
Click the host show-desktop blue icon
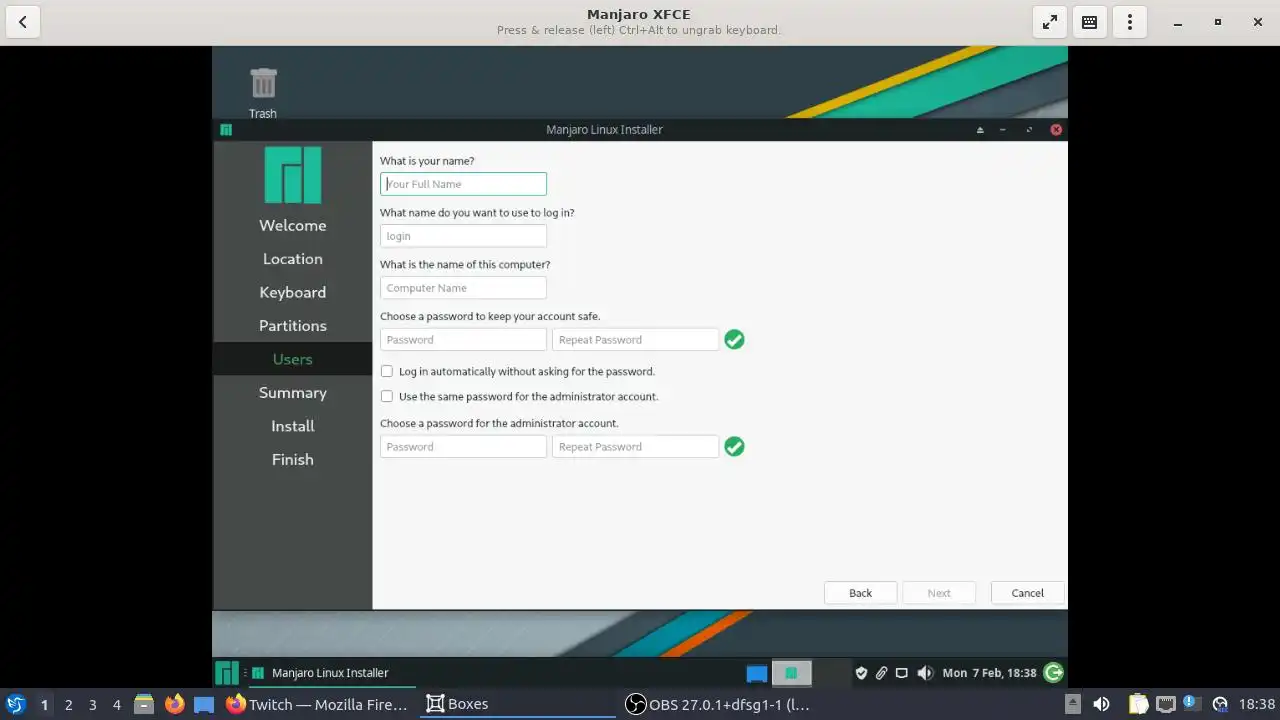204,704
